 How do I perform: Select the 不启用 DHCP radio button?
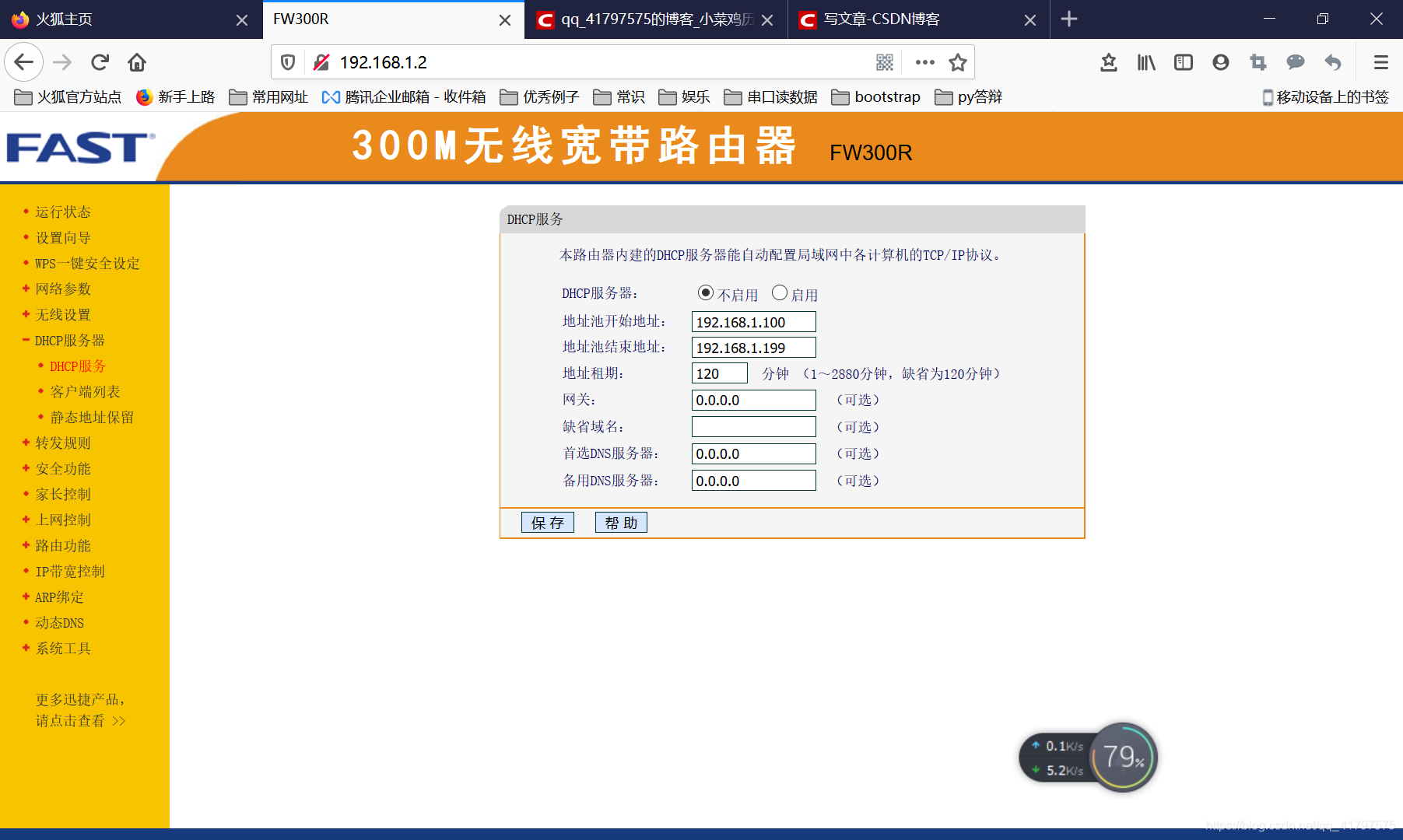(x=705, y=292)
